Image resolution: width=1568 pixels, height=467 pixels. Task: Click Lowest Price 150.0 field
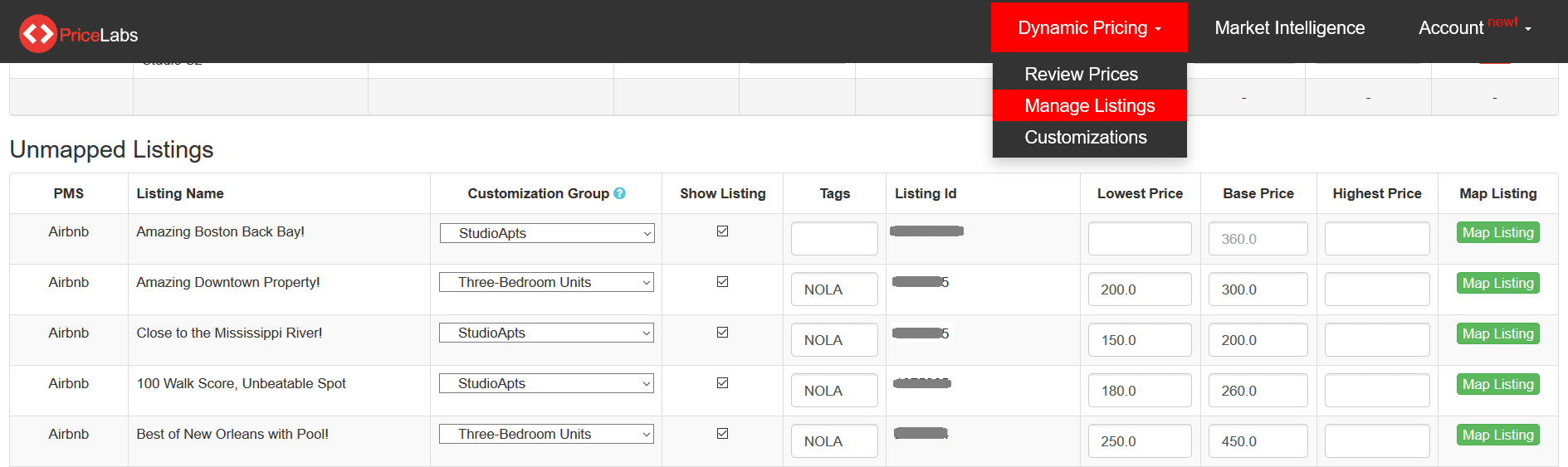(x=1140, y=340)
